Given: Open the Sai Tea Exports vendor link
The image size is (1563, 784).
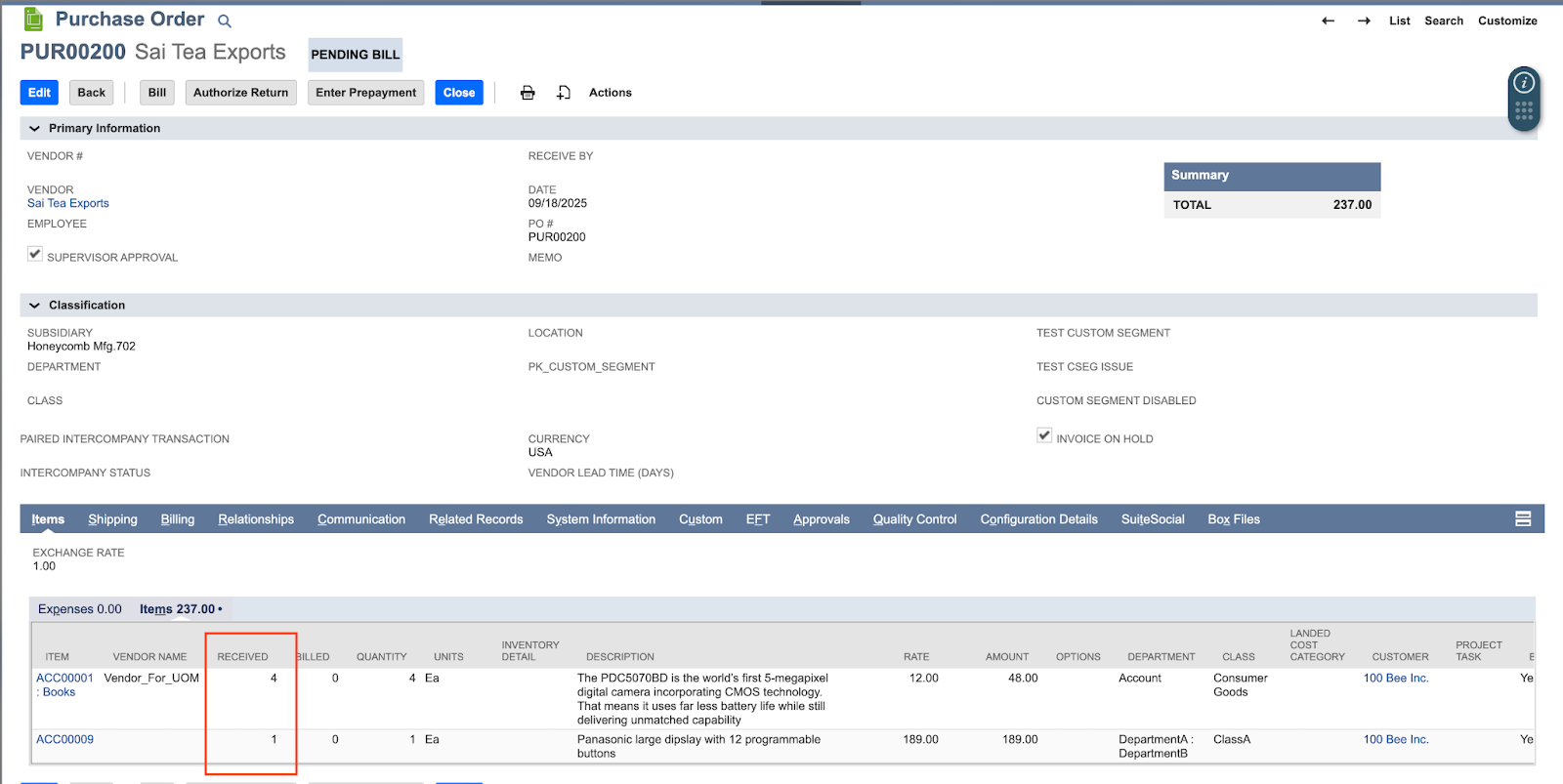Looking at the screenshot, I should pos(68,204).
